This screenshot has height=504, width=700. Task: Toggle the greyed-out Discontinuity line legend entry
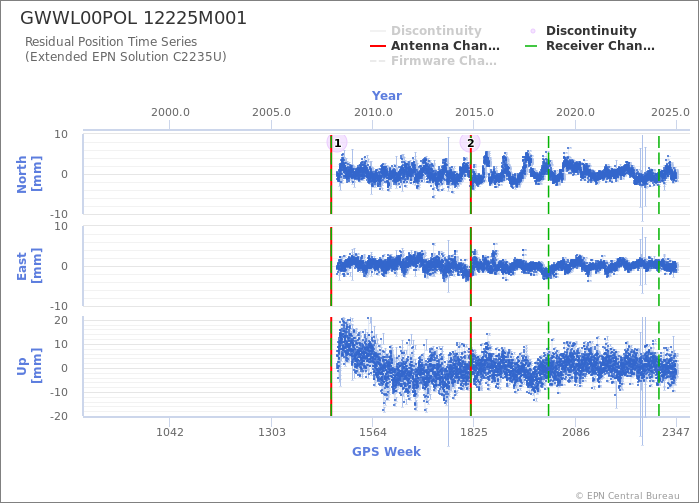[426, 31]
